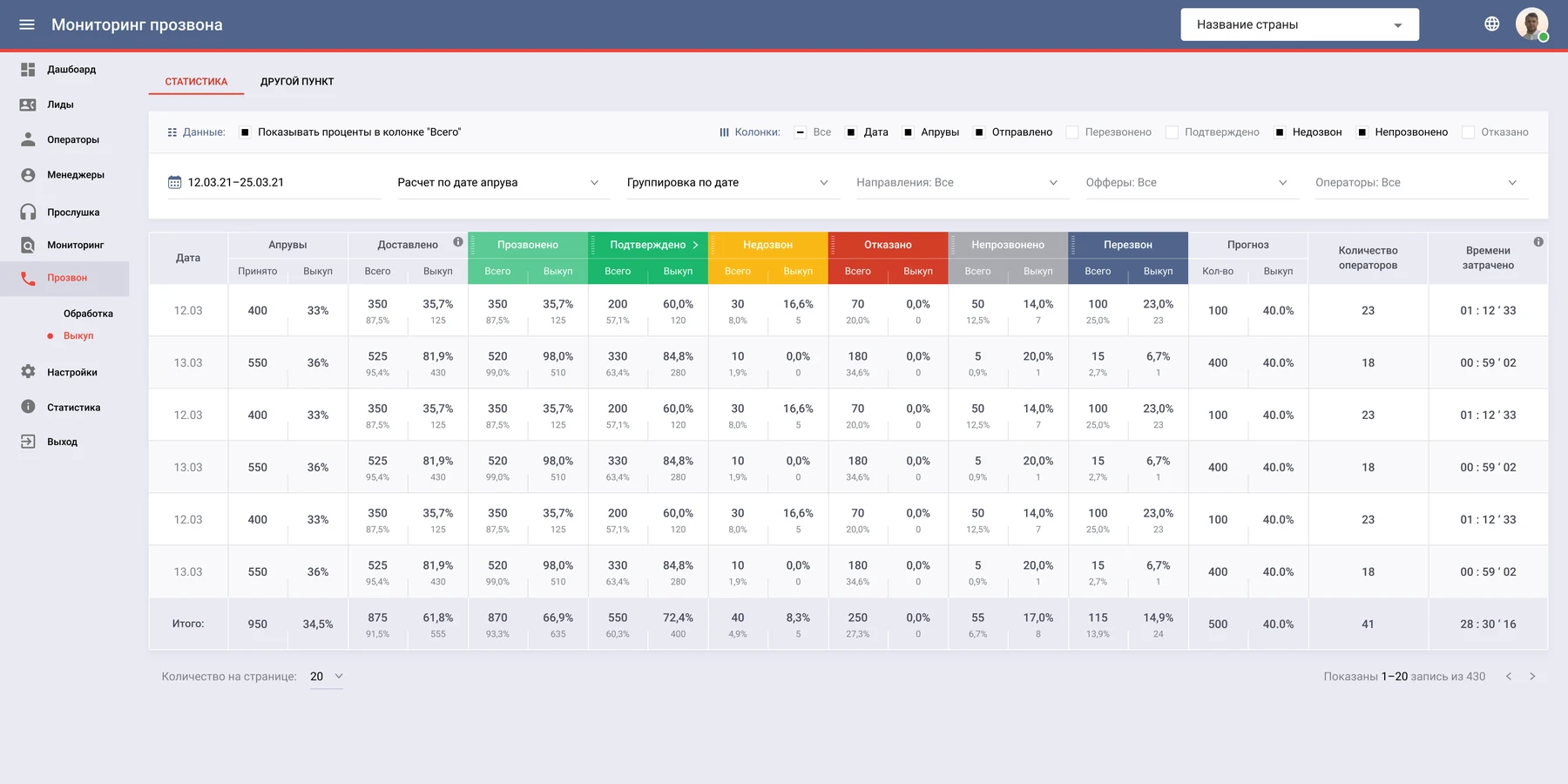This screenshot has height=784, width=1568.
Task: Click info icon in Доставлено column header
Action: tap(458, 242)
